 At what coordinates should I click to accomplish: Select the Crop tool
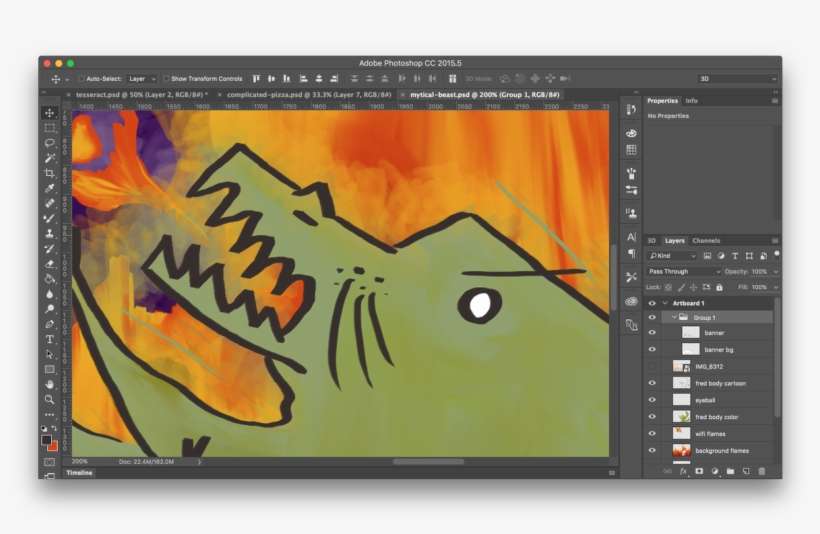(x=49, y=173)
